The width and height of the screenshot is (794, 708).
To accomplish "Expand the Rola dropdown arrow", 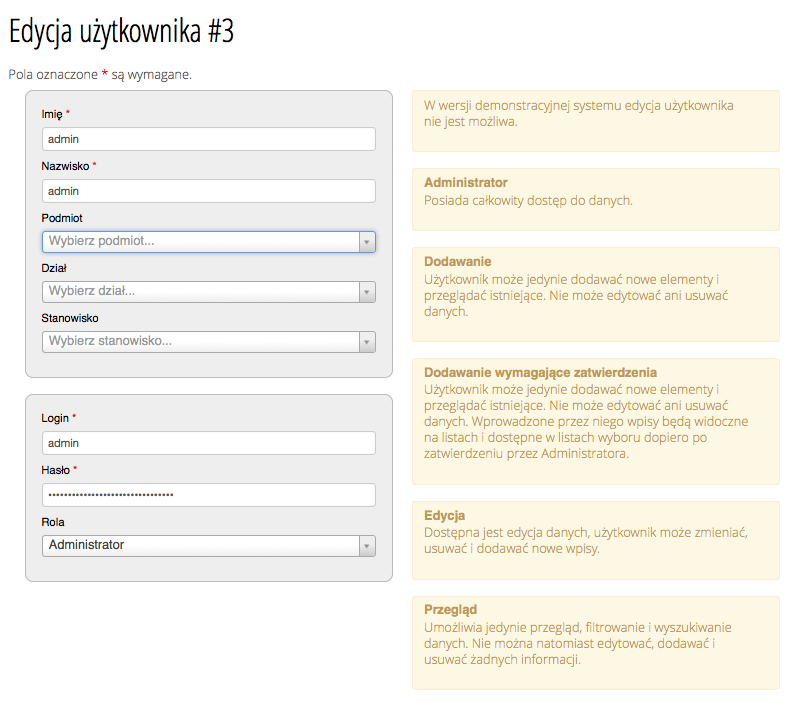I will click(367, 546).
